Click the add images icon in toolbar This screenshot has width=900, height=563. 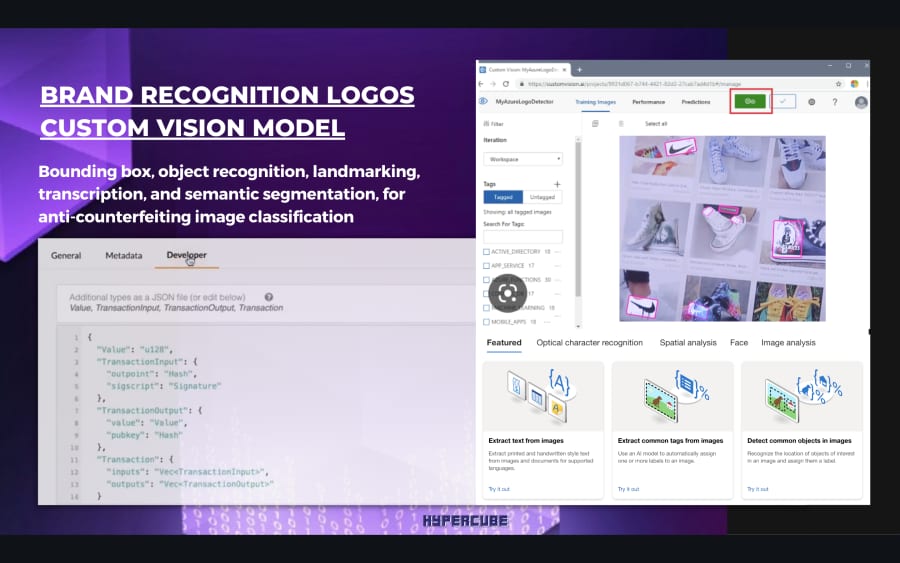click(595, 123)
